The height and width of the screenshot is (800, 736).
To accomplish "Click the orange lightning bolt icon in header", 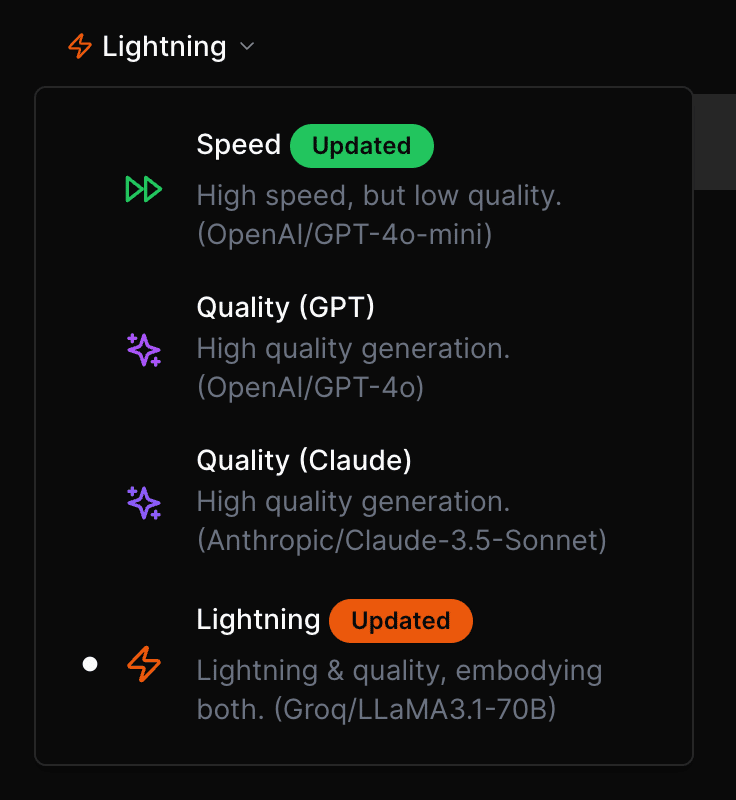I will click(79, 46).
